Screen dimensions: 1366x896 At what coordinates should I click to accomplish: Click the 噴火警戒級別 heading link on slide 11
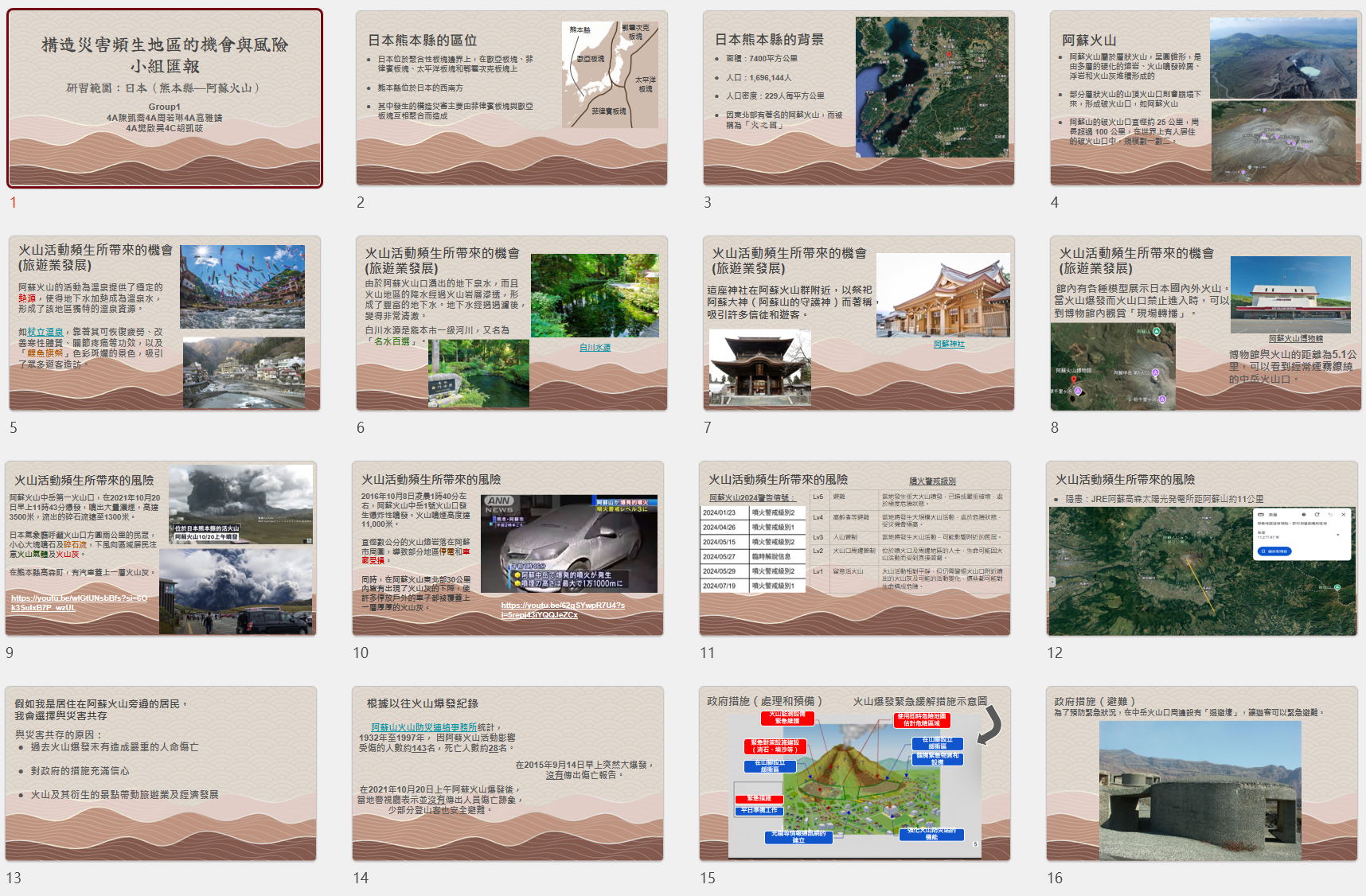click(932, 481)
